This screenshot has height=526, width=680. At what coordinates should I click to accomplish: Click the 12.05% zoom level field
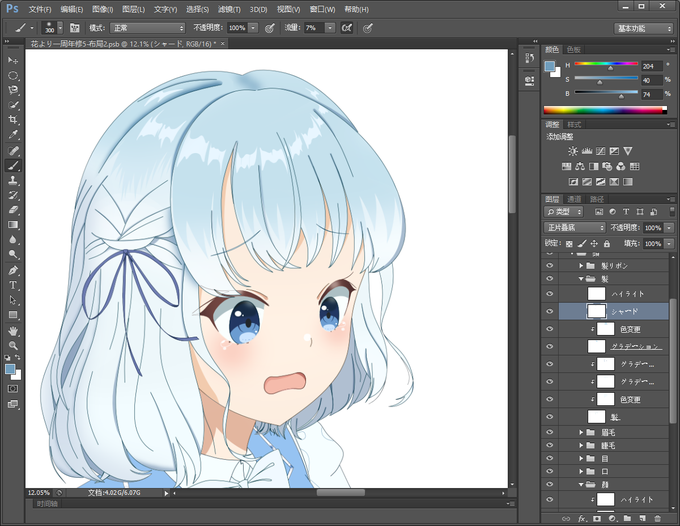39,493
